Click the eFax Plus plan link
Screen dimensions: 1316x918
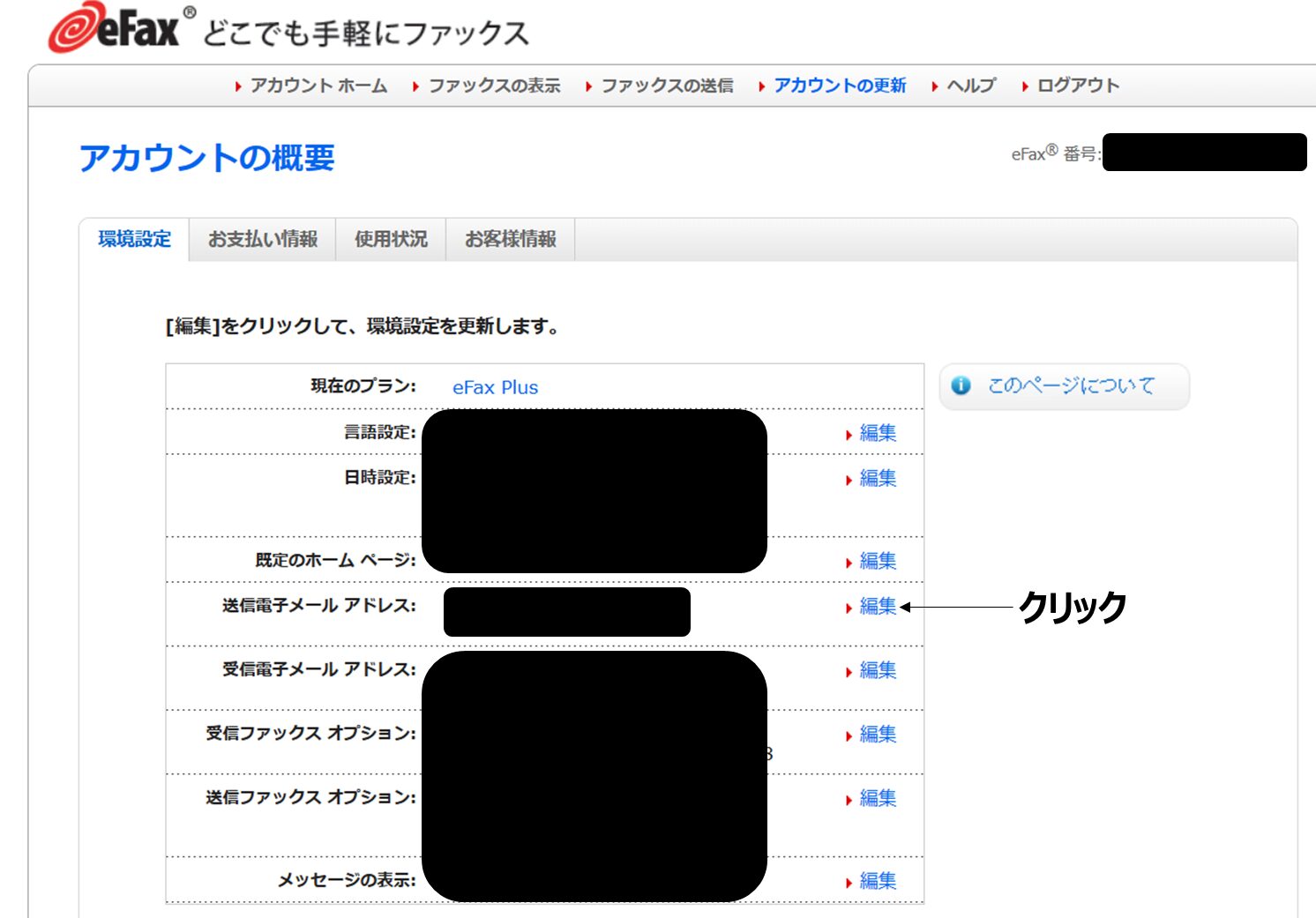[x=496, y=386]
